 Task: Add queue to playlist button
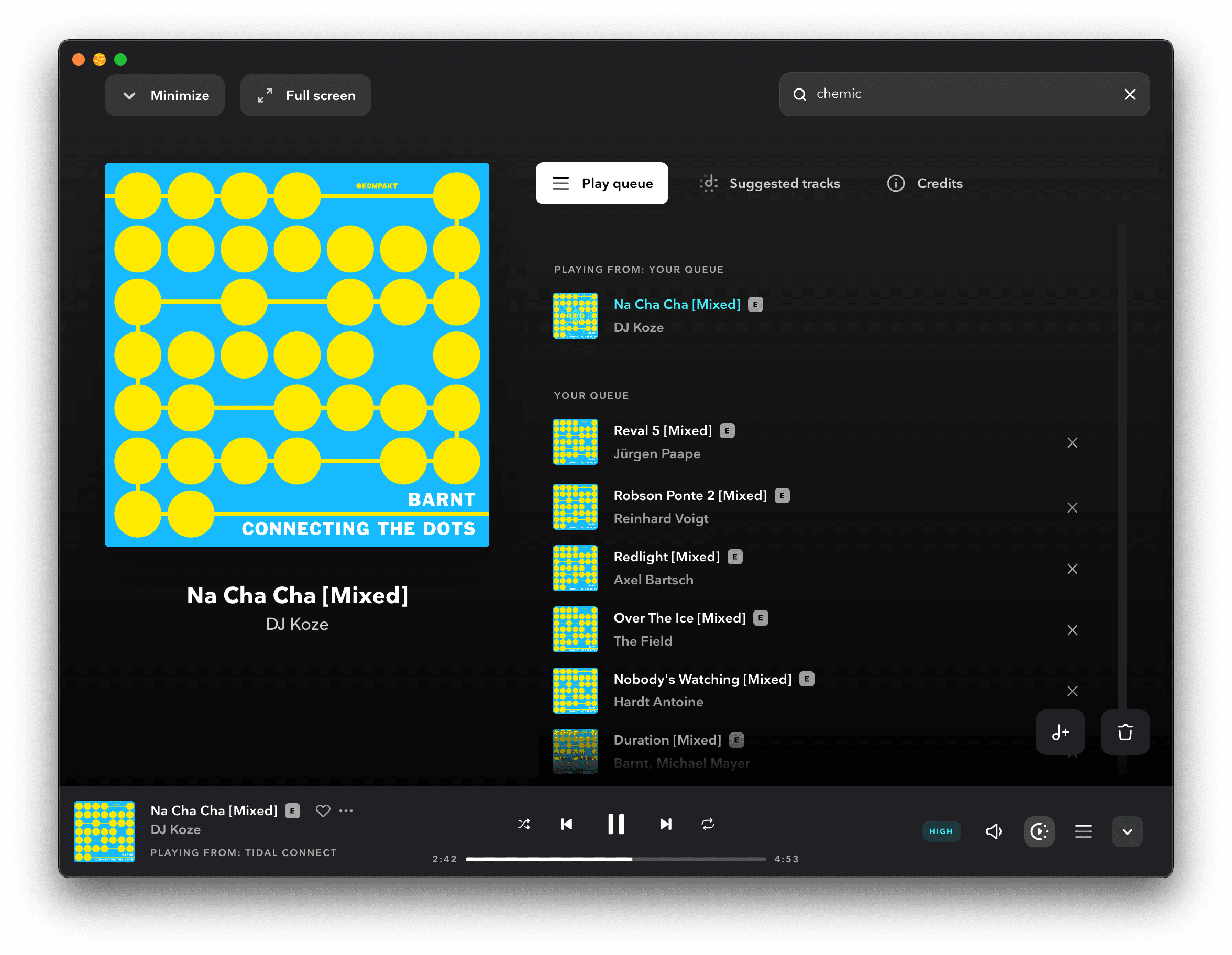click(1061, 732)
